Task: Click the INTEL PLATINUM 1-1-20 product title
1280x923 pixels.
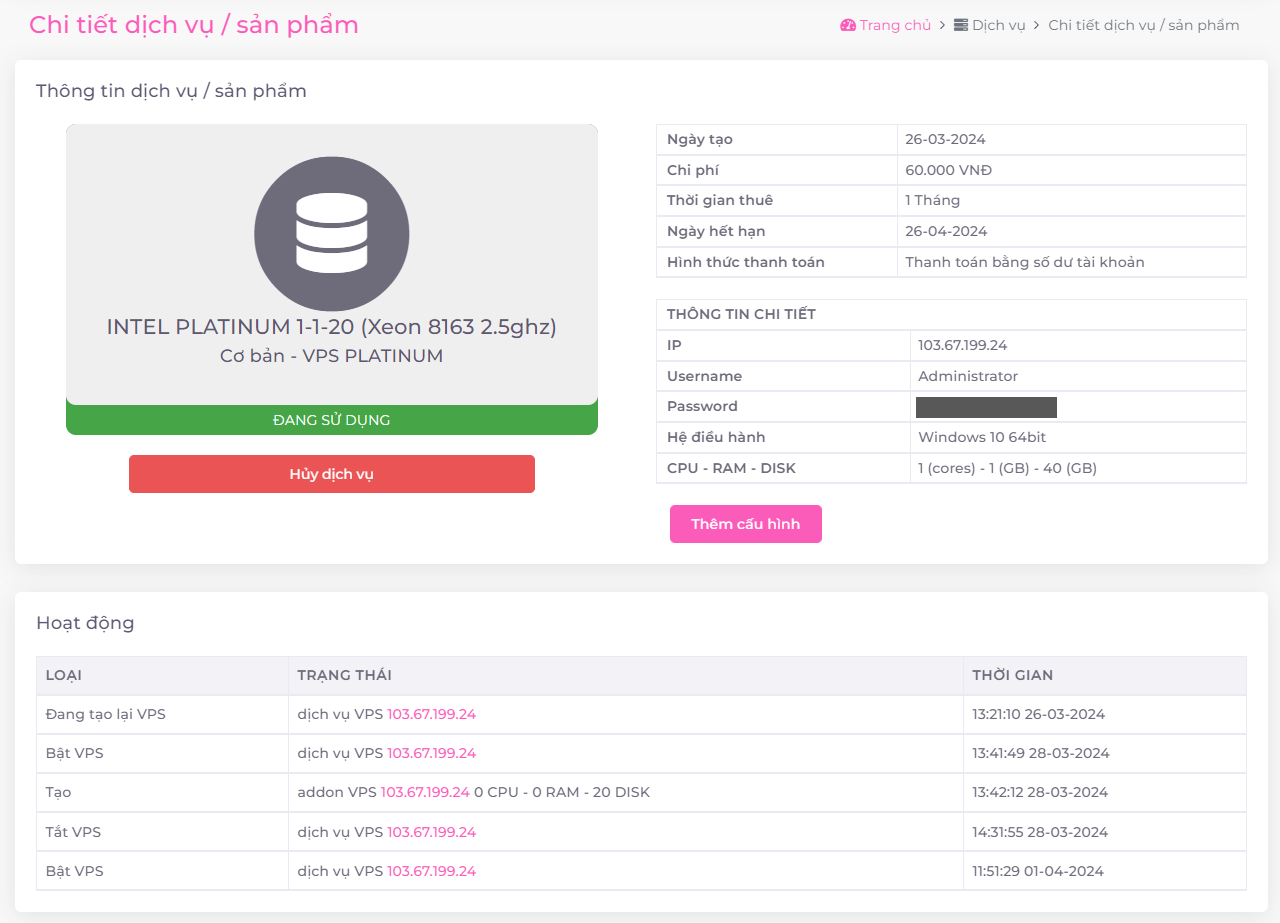Action: coord(332,327)
